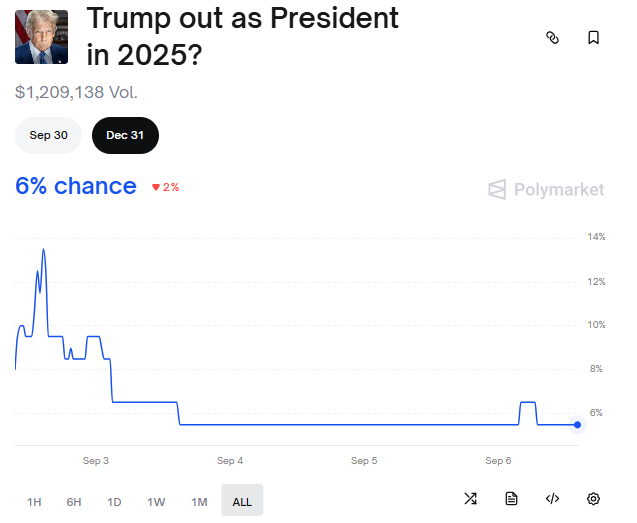Click the current price dot on chart
Image resolution: width=637 pixels, height=523 pixels.
577,425
